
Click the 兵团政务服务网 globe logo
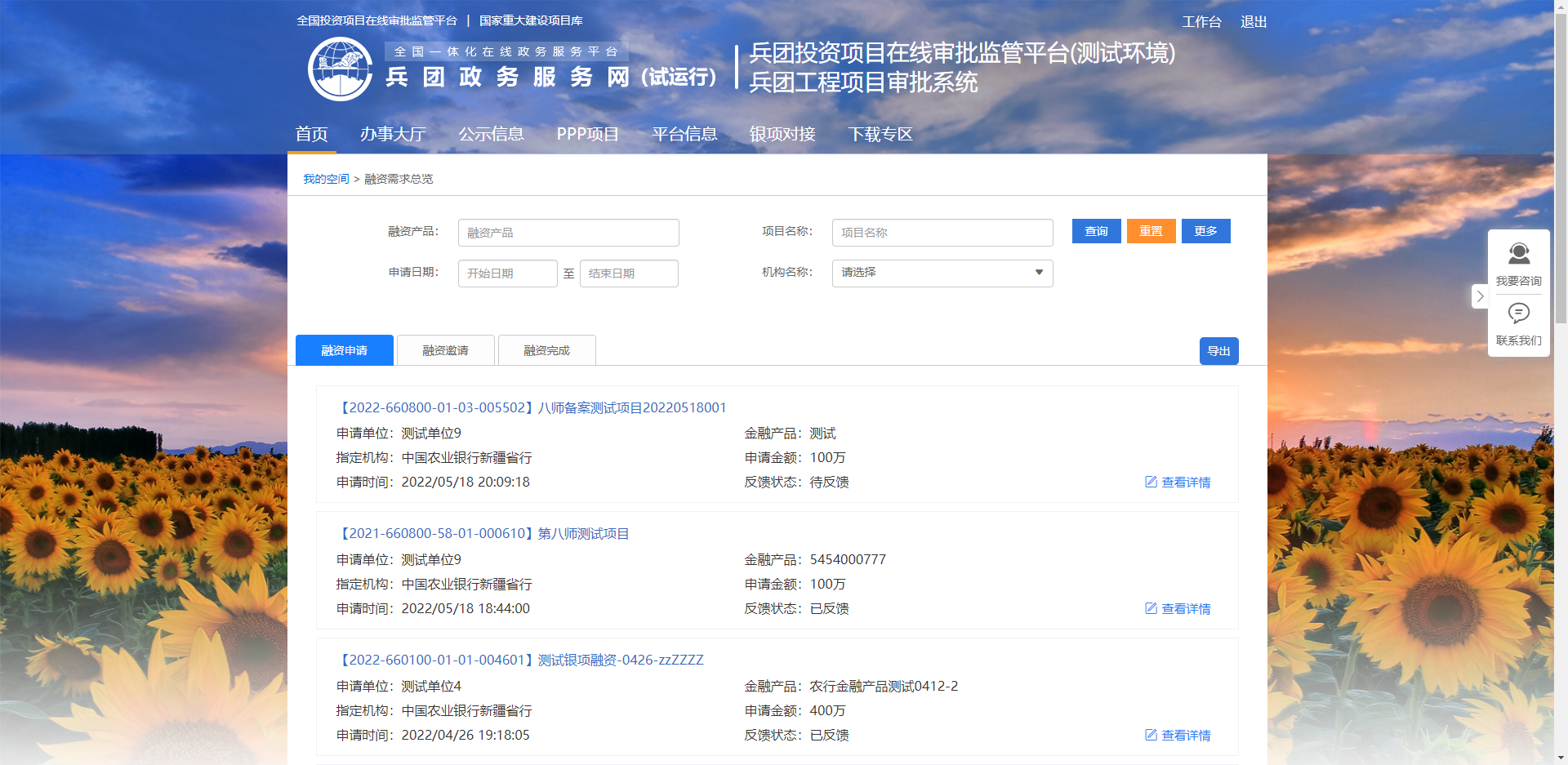point(340,69)
